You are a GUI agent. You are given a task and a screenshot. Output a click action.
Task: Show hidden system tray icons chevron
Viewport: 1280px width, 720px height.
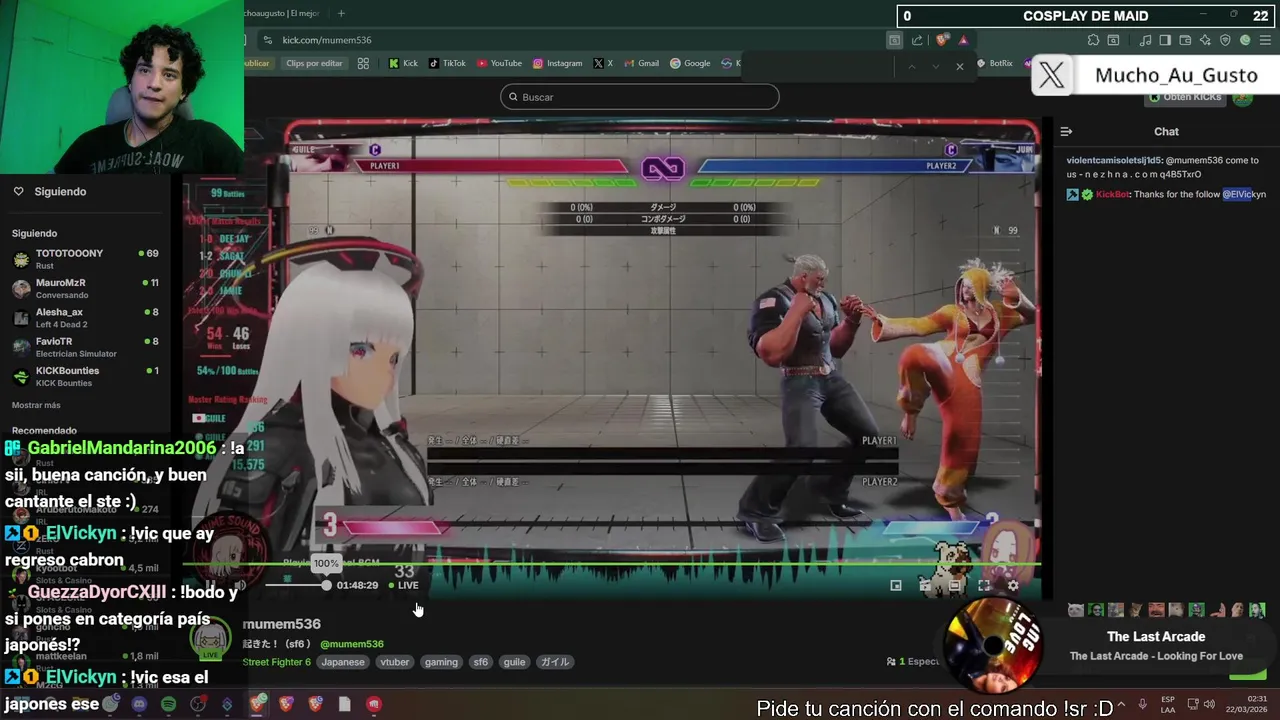coord(1121,704)
